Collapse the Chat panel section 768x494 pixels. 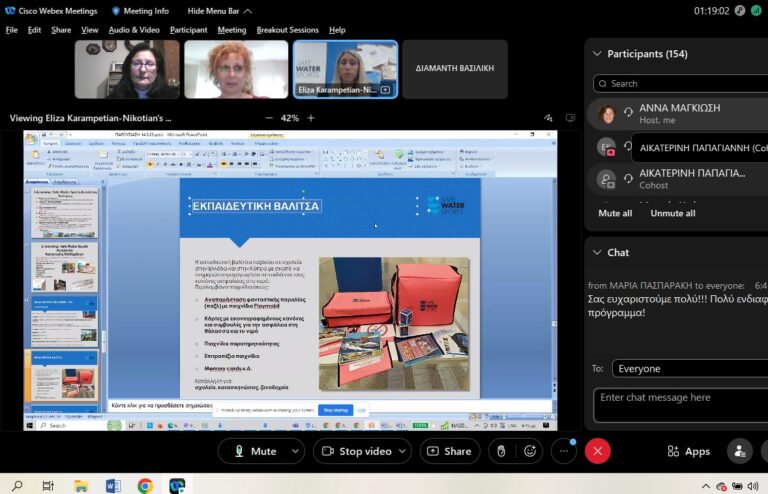pos(597,253)
